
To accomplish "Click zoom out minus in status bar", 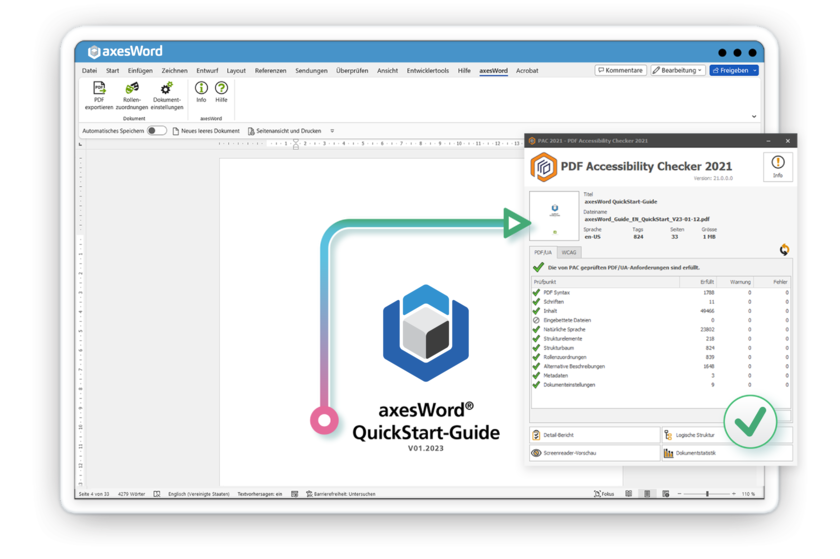I will pos(679,494).
